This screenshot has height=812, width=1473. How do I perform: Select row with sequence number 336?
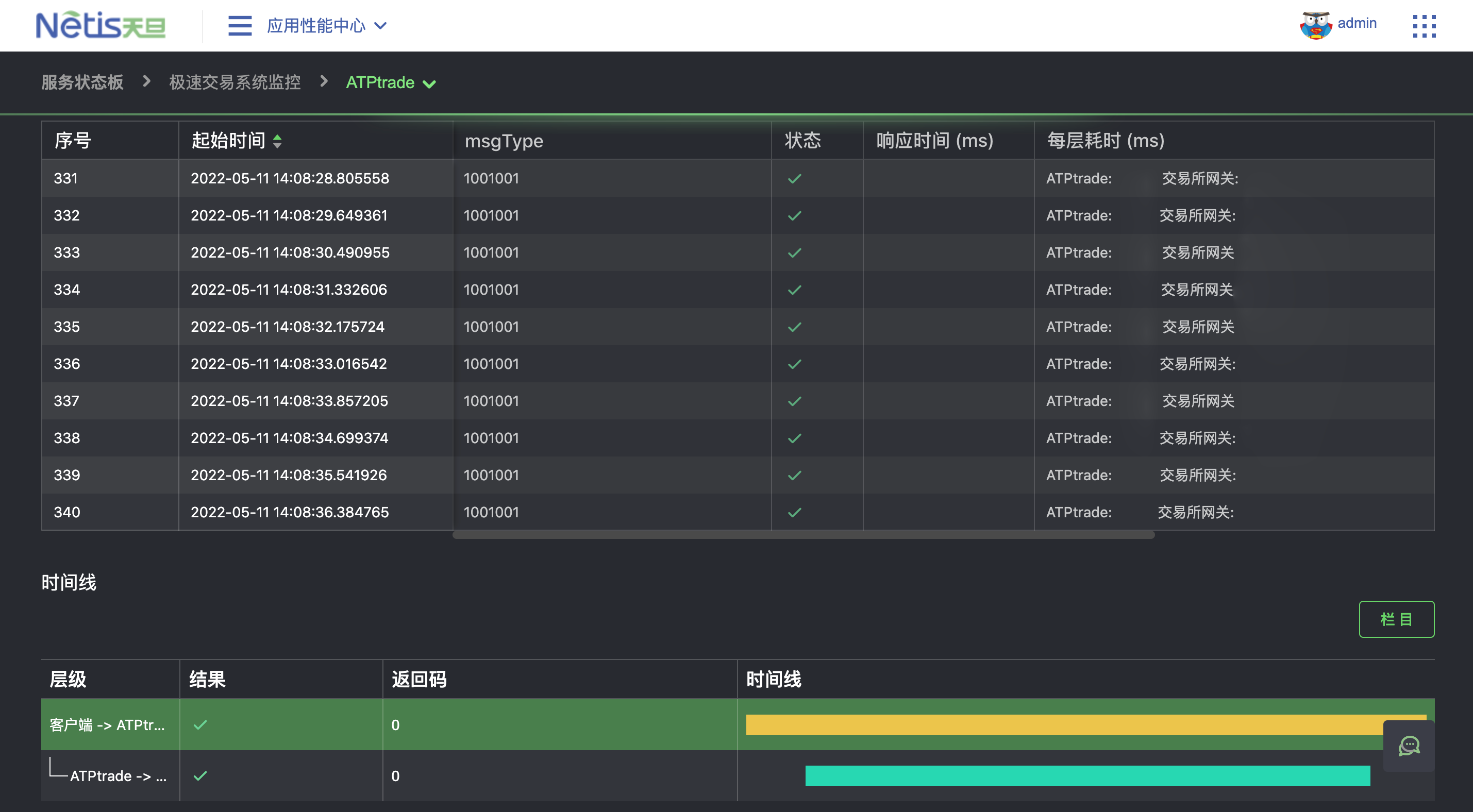click(x=67, y=364)
